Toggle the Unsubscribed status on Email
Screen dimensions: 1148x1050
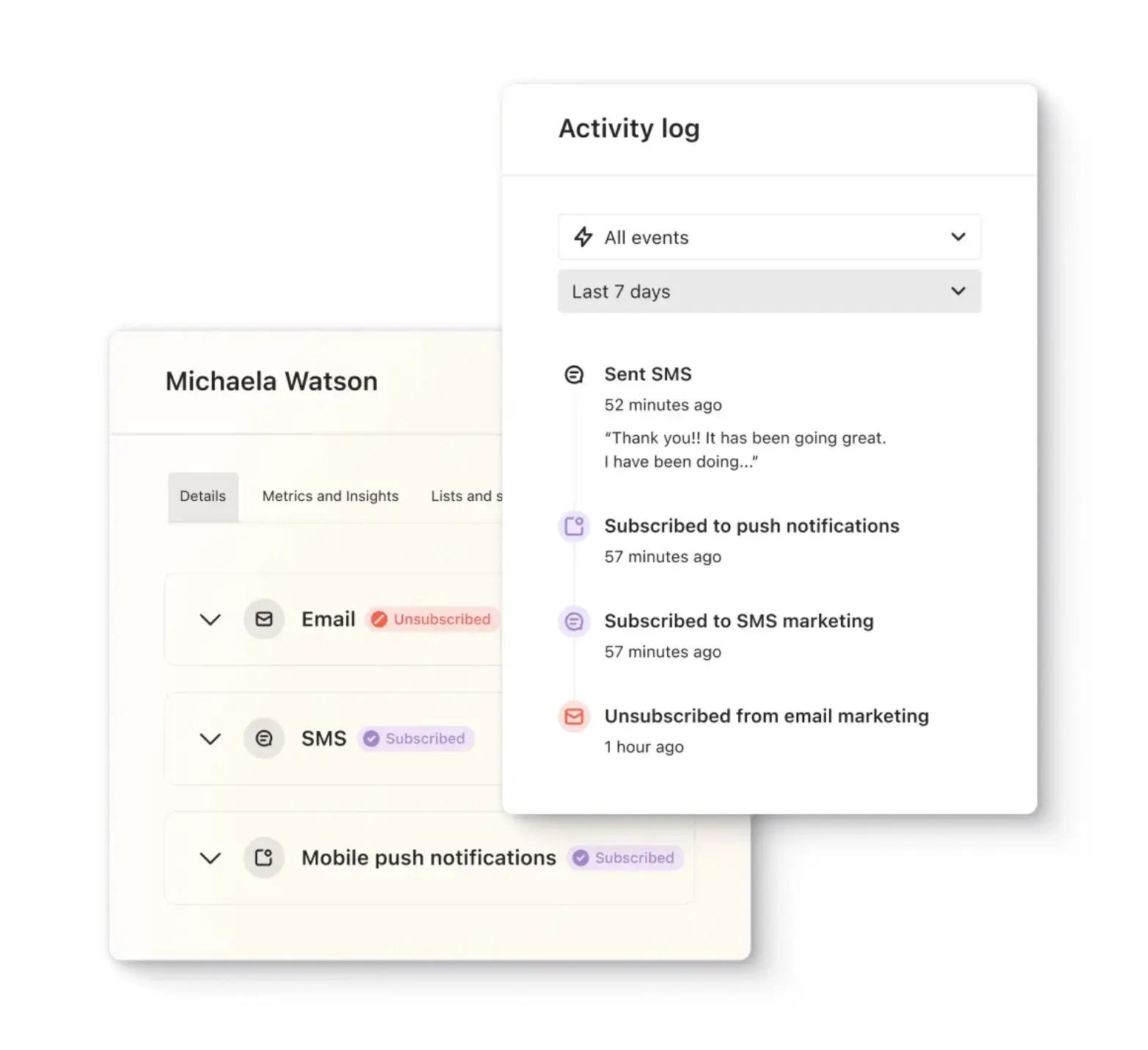[x=432, y=619]
